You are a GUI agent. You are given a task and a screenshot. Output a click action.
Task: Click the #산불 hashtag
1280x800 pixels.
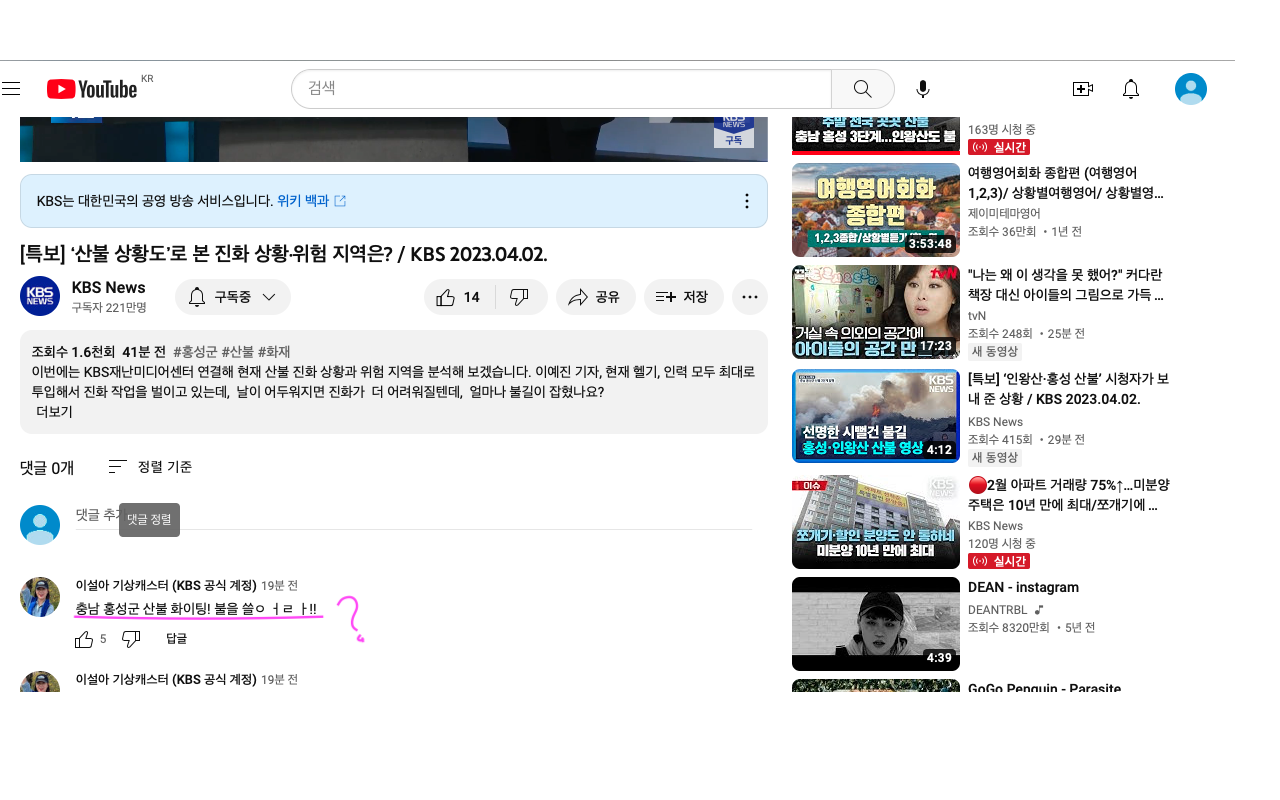point(238,352)
